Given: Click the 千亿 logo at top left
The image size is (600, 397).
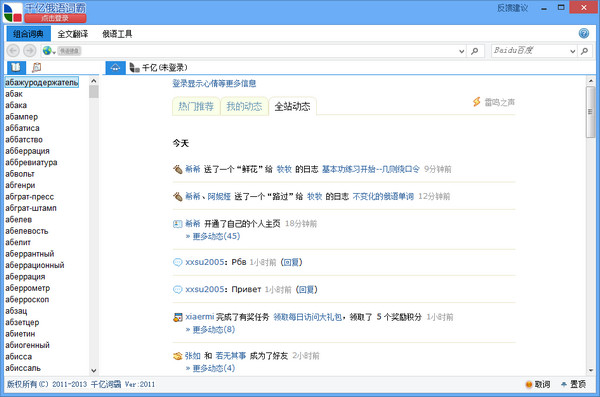Looking at the screenshot, I should pos(13,13).
